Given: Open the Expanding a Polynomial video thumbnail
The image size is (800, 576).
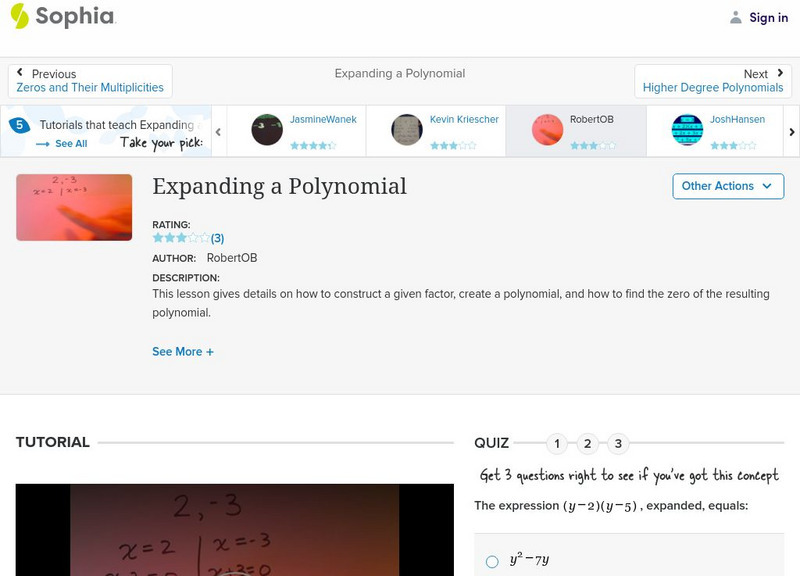Looking at the screenshot, I should click(x=73, y=208).
